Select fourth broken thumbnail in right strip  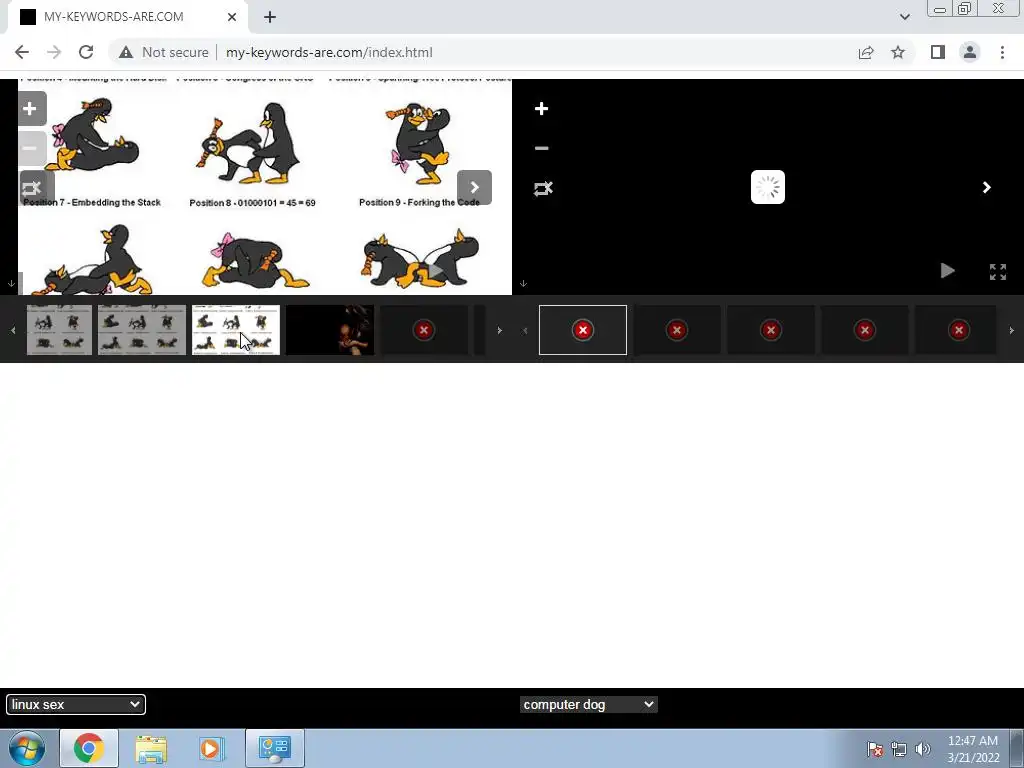pyautogui.click(x=865, y=330)
